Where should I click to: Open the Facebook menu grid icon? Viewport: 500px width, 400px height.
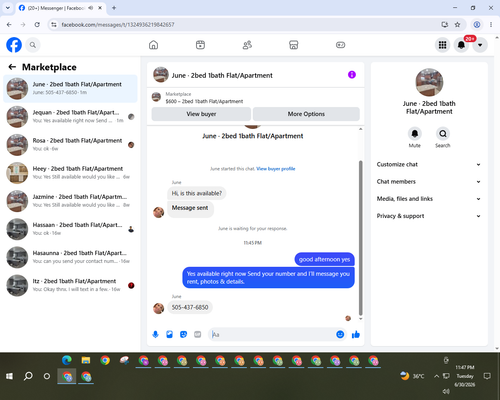(x=442, y=45)
